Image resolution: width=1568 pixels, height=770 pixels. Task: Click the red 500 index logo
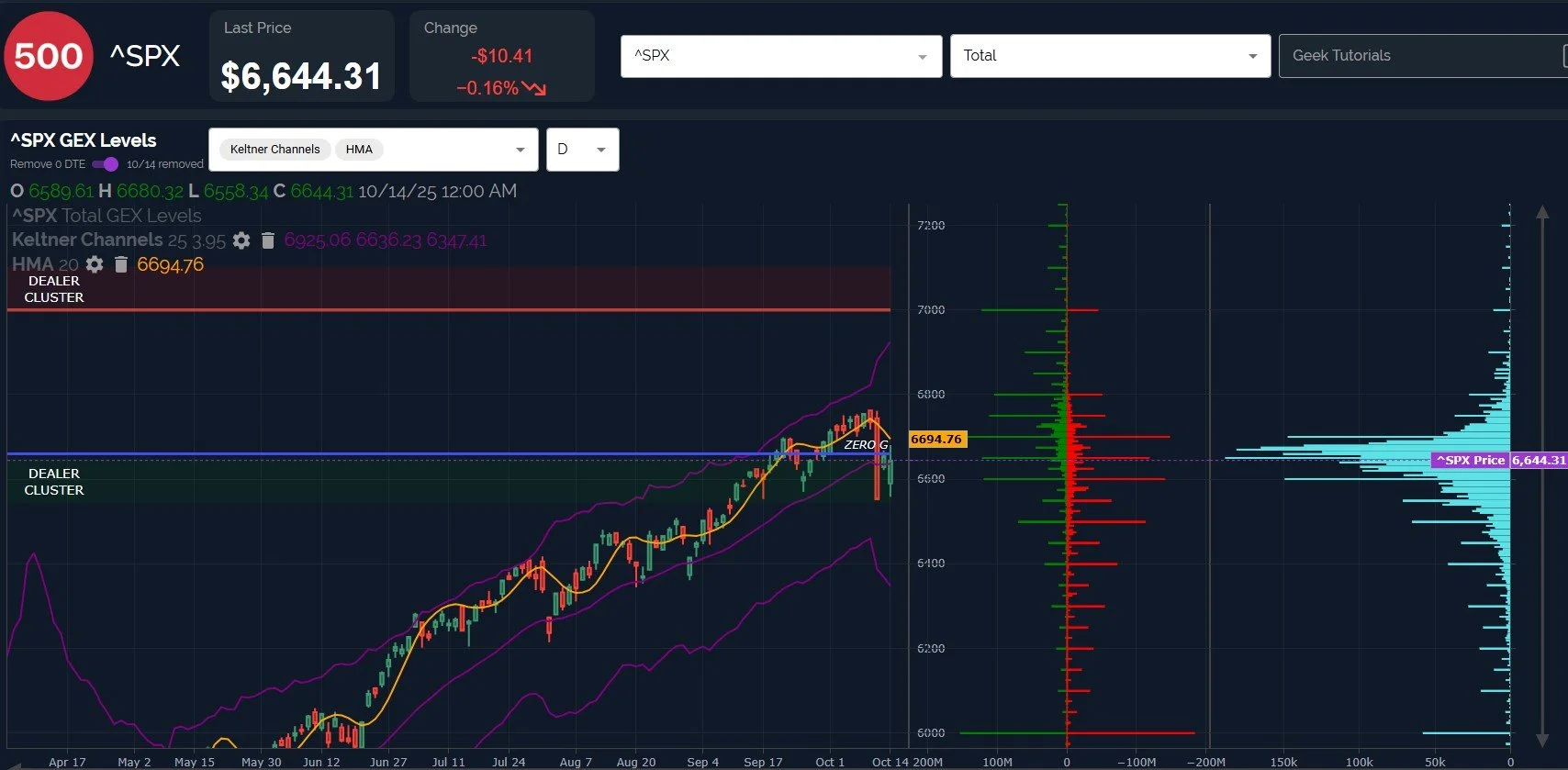click(49, 56)
